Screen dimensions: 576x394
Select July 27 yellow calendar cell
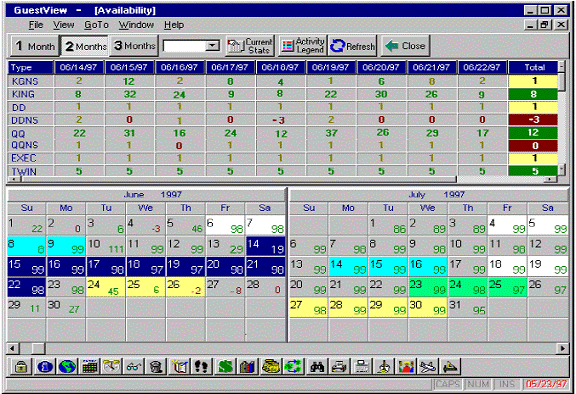[308, 307]
